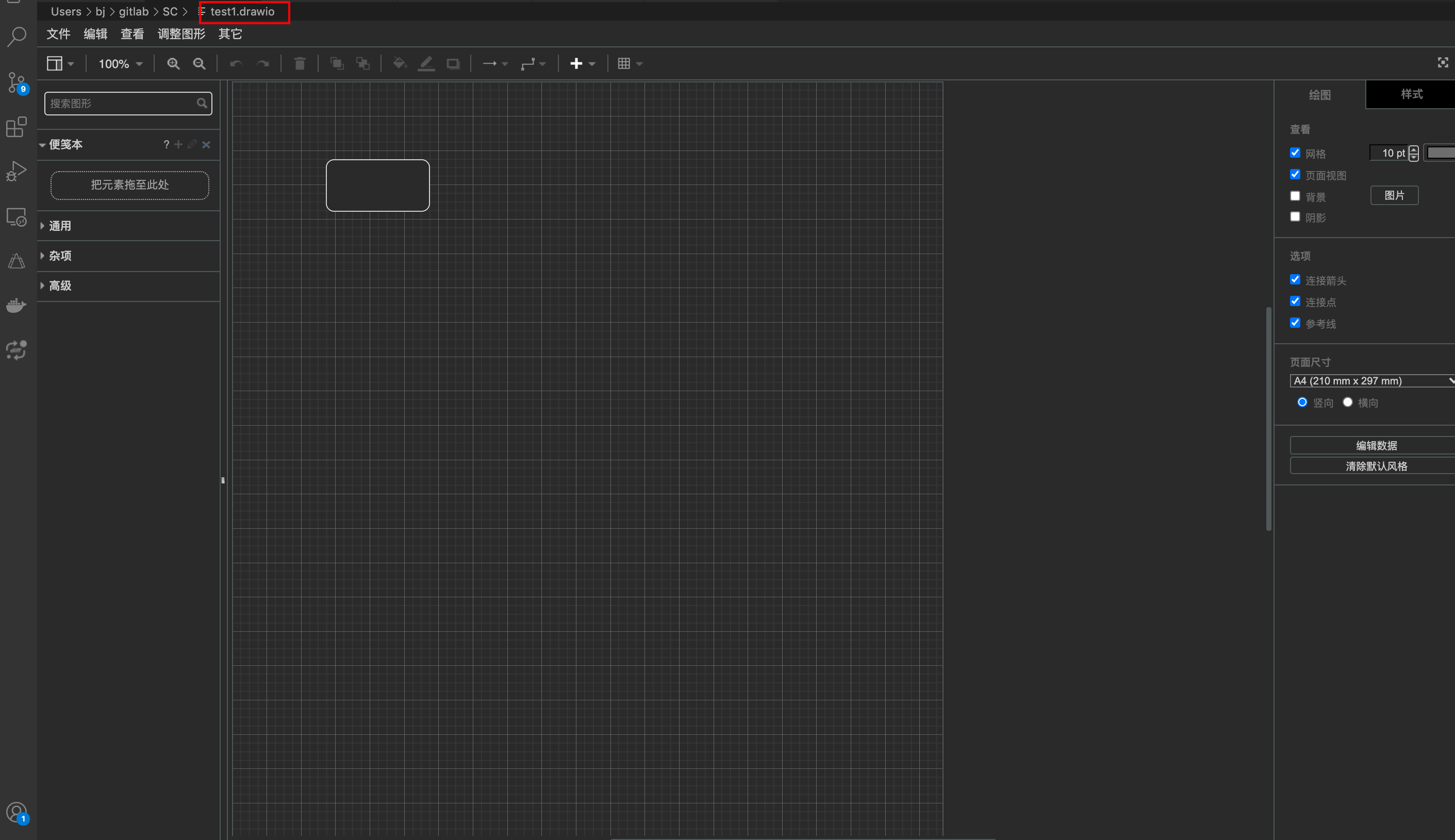This screenshot has height=840, width=1455.
Task: Expand the 高级 shapes section
Action: coord(128,285)
